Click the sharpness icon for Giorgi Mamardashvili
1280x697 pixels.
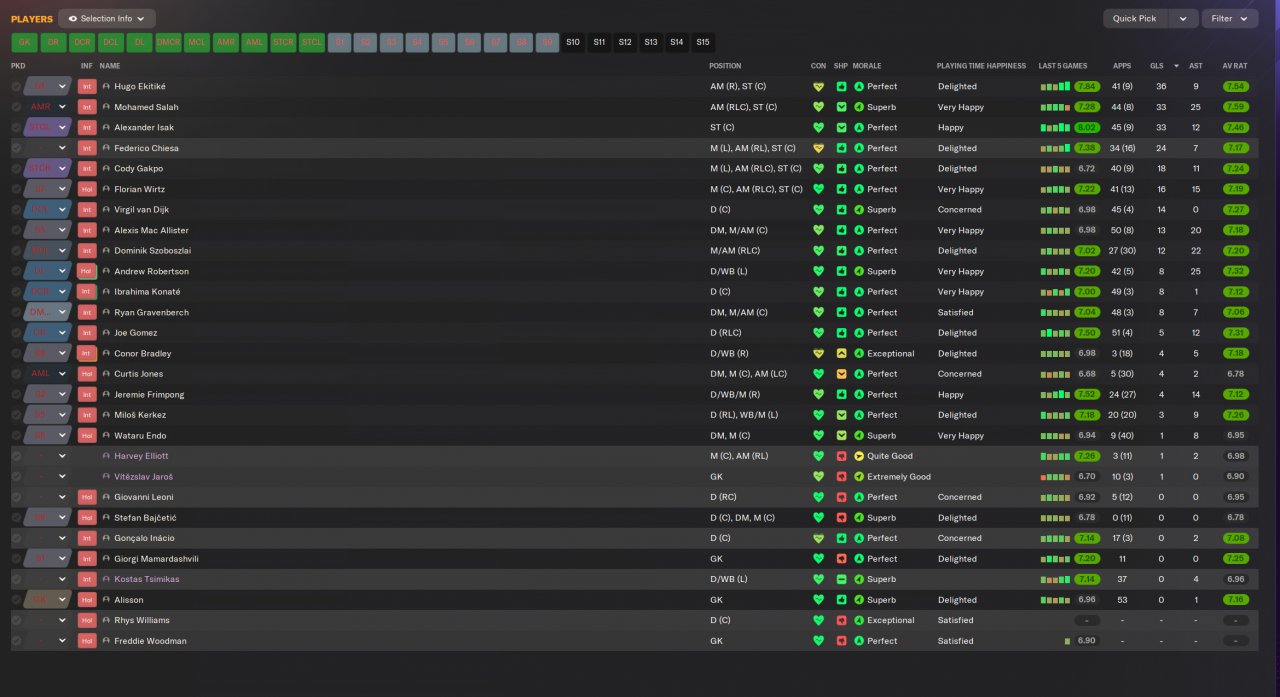pyautogui.click(x=841, y=559)
